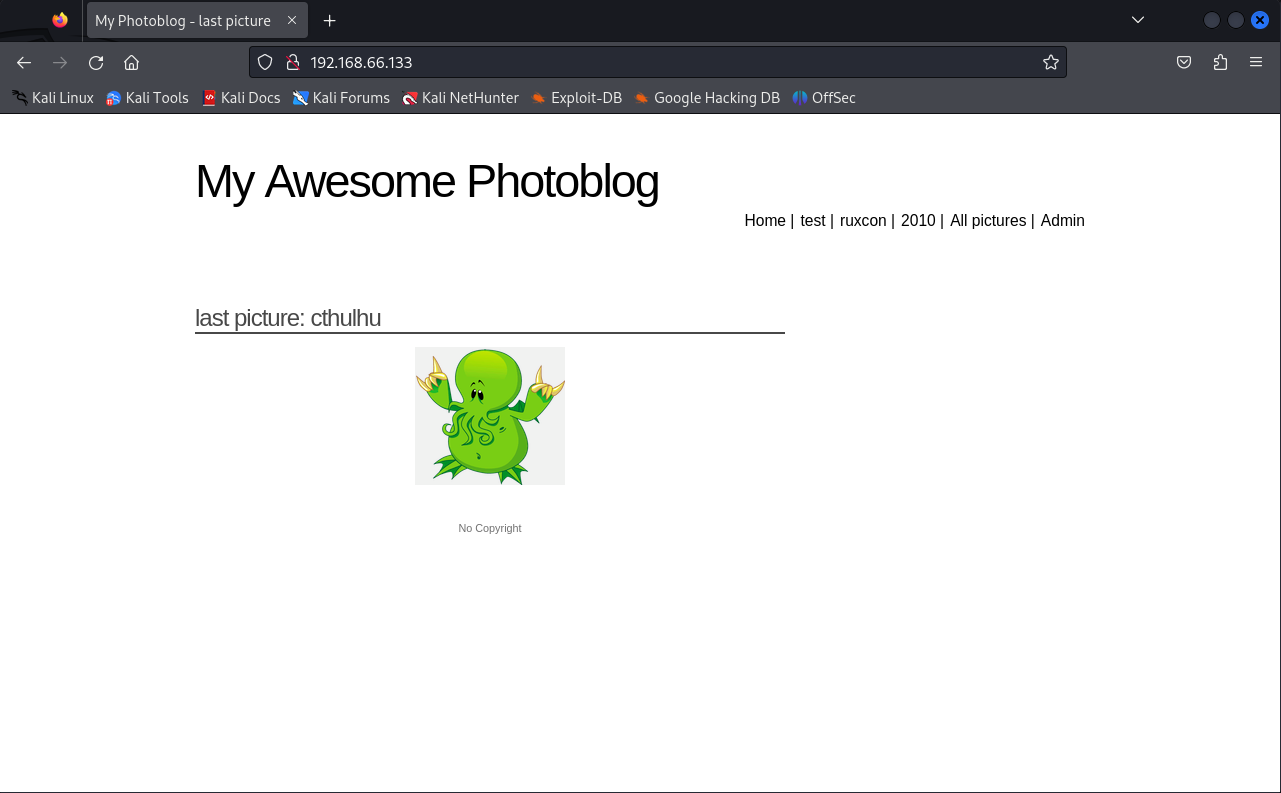The image size is (1281, 793).
Task: Click the tracking protection shield icon
Action: pos(265,62)
